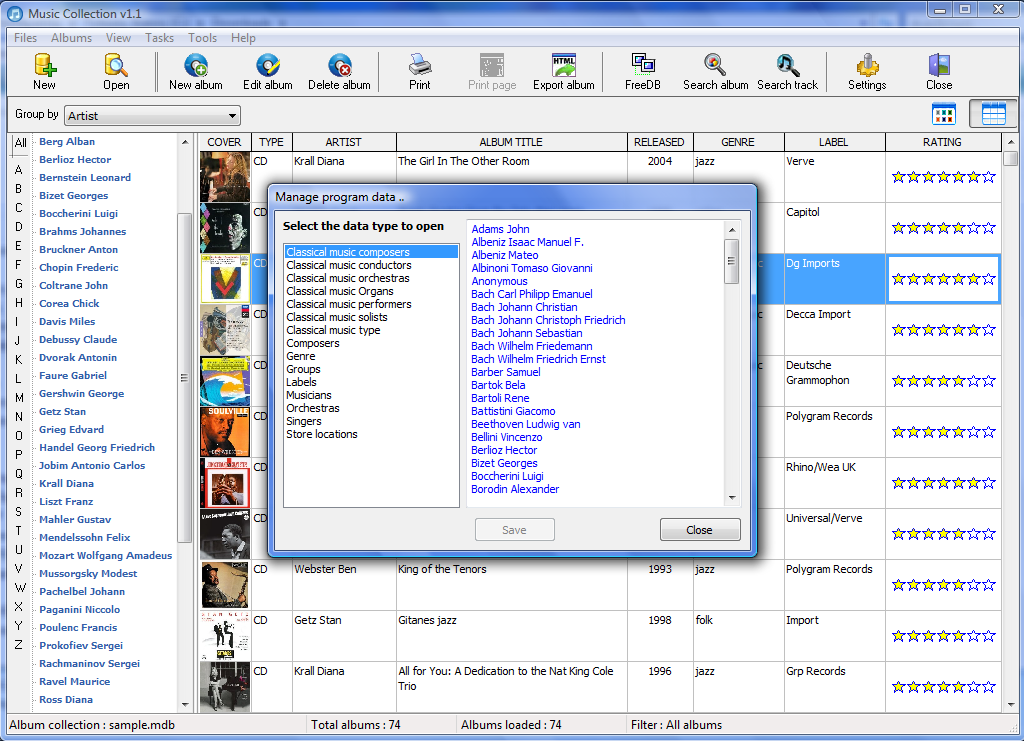1024x741 pixels.
Task: Open the Albums menu
Action: tap(72, 38)
